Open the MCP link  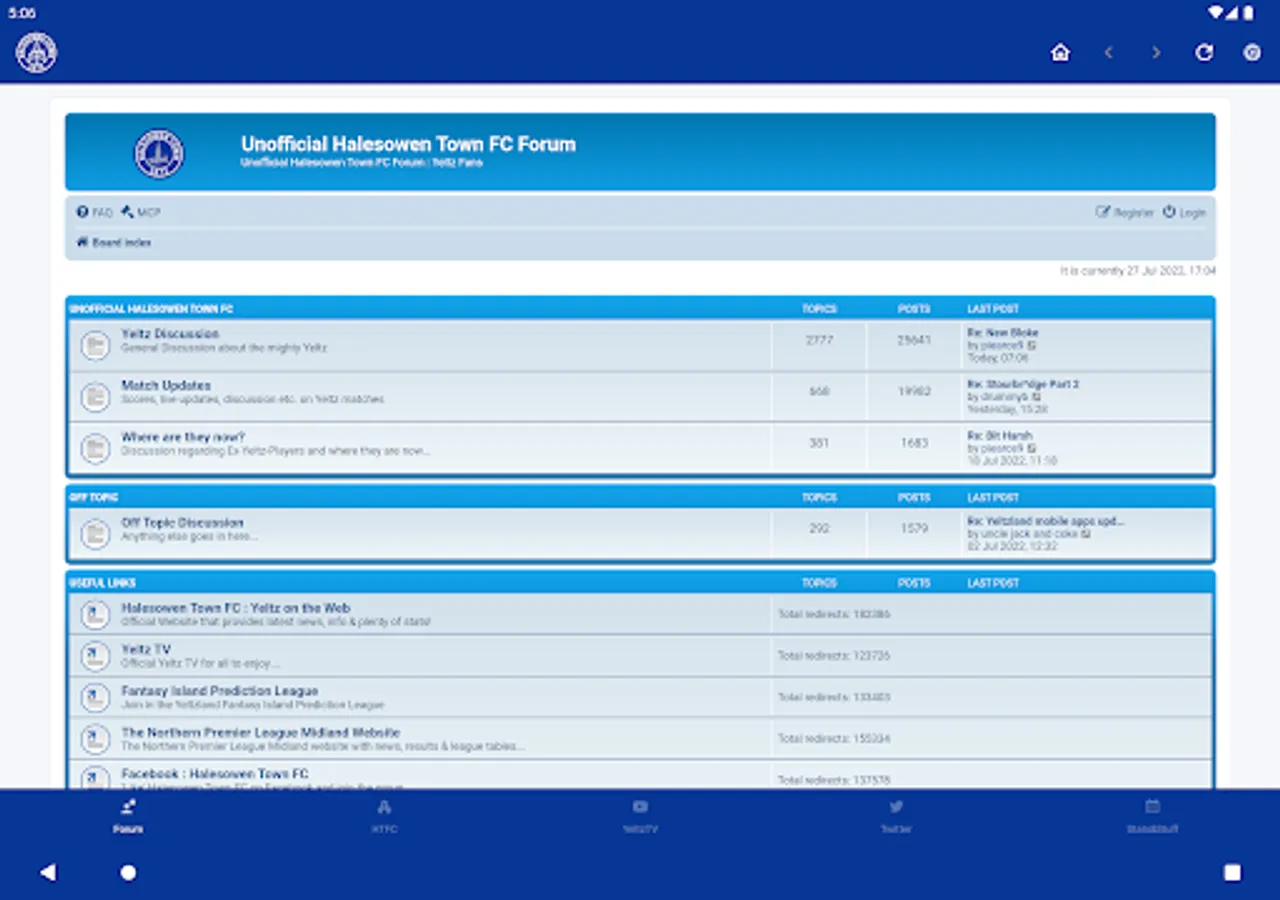141,212
